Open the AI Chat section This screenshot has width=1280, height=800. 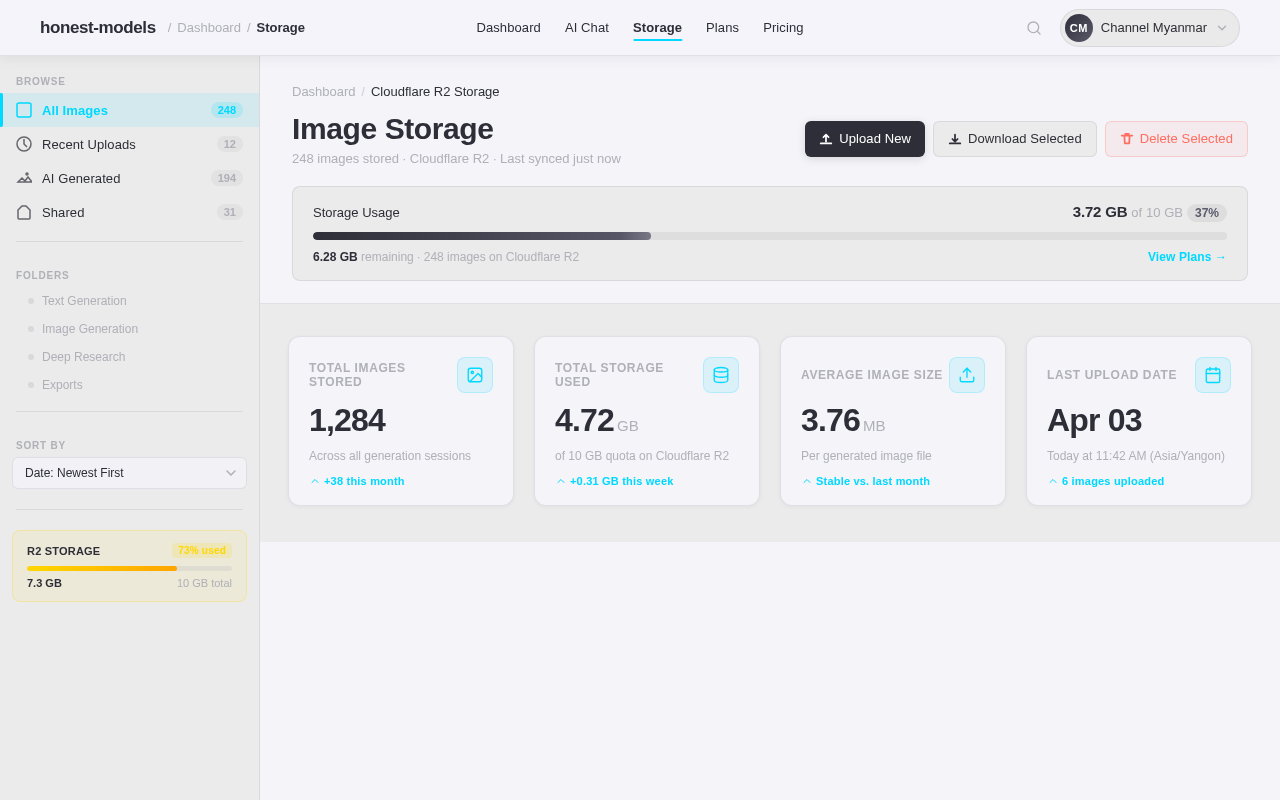(587, 27)
